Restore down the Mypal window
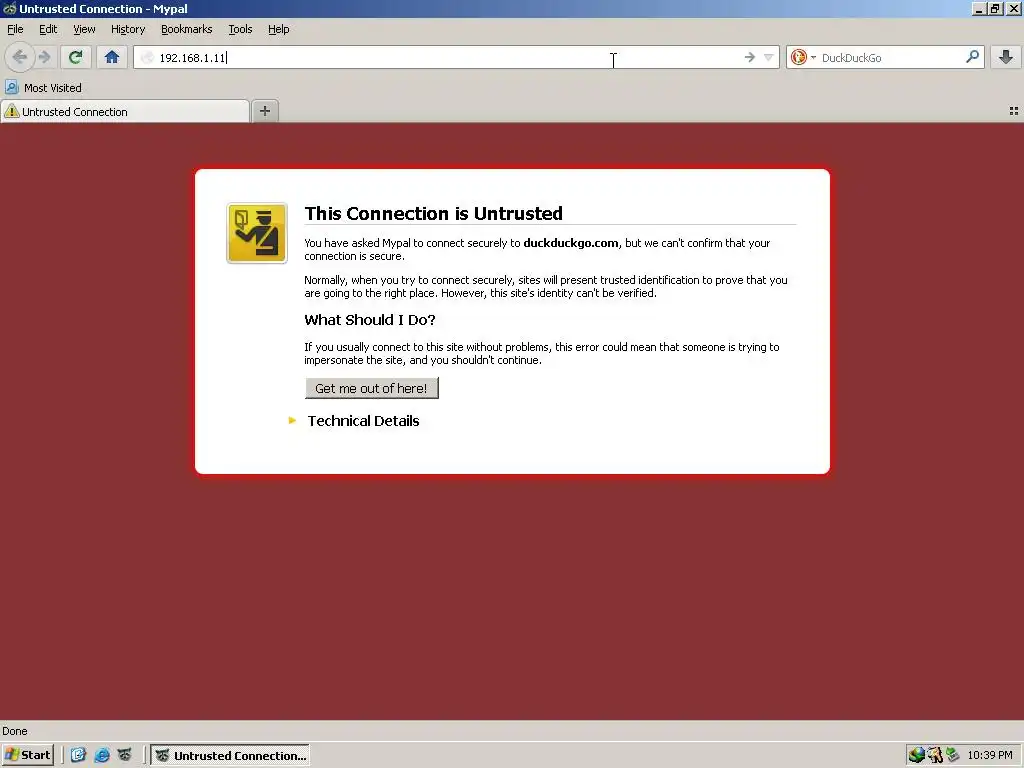This screenshot has width=1024, height=768. pos(995,8)
